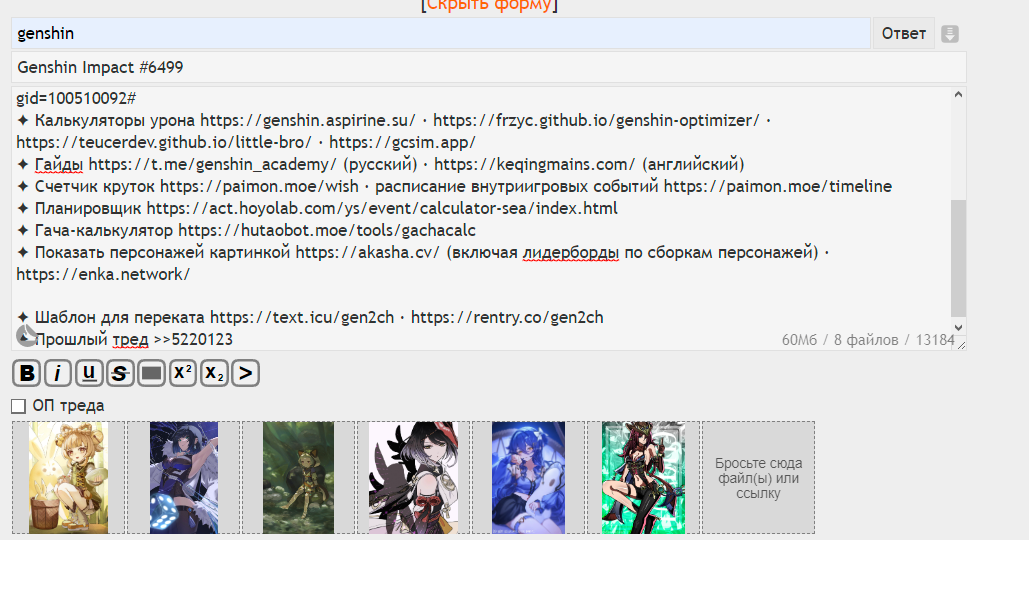Click the teucerdev.github.io little-bro URL text
This screenshot has height=600, width=1029.
(164, 142)
